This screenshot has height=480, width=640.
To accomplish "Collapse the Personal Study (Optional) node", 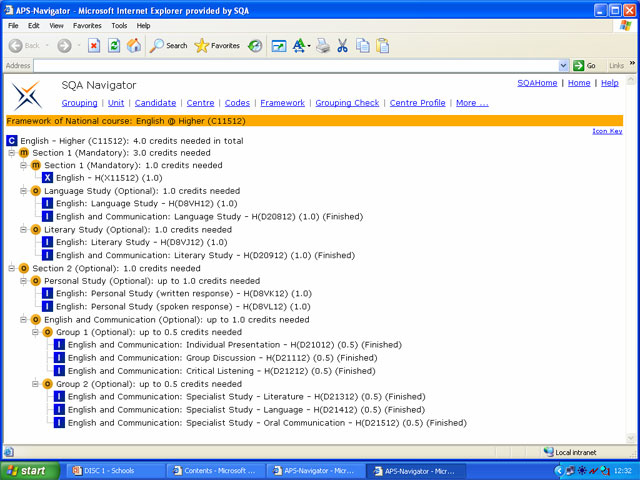I will (23, 281).
